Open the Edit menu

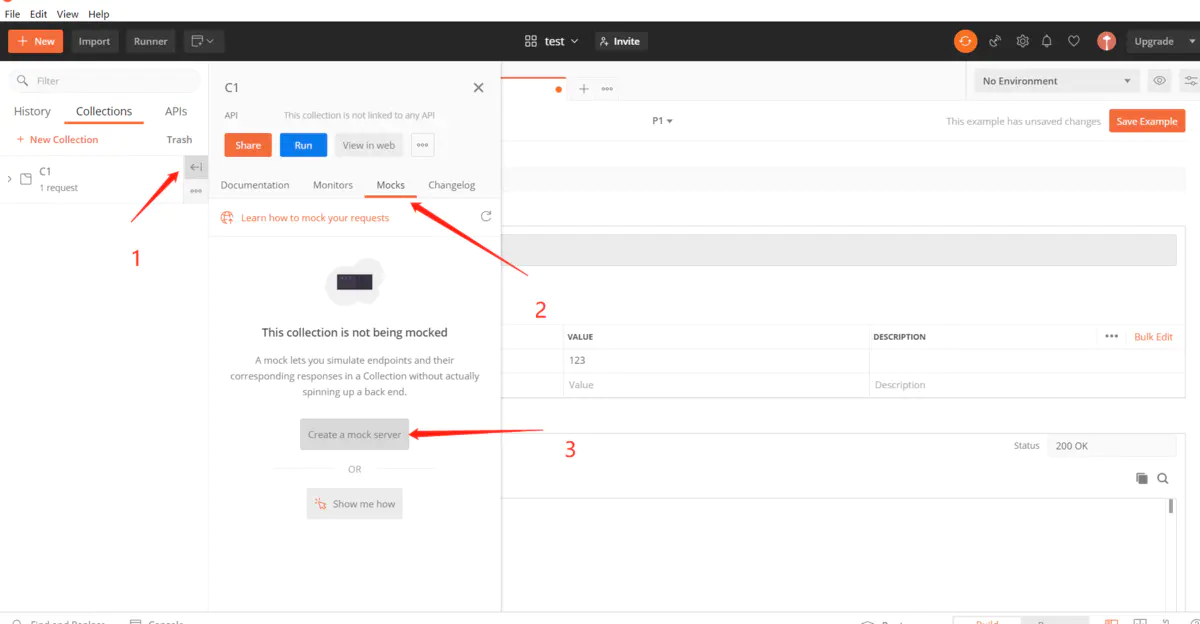coord(38,14)
